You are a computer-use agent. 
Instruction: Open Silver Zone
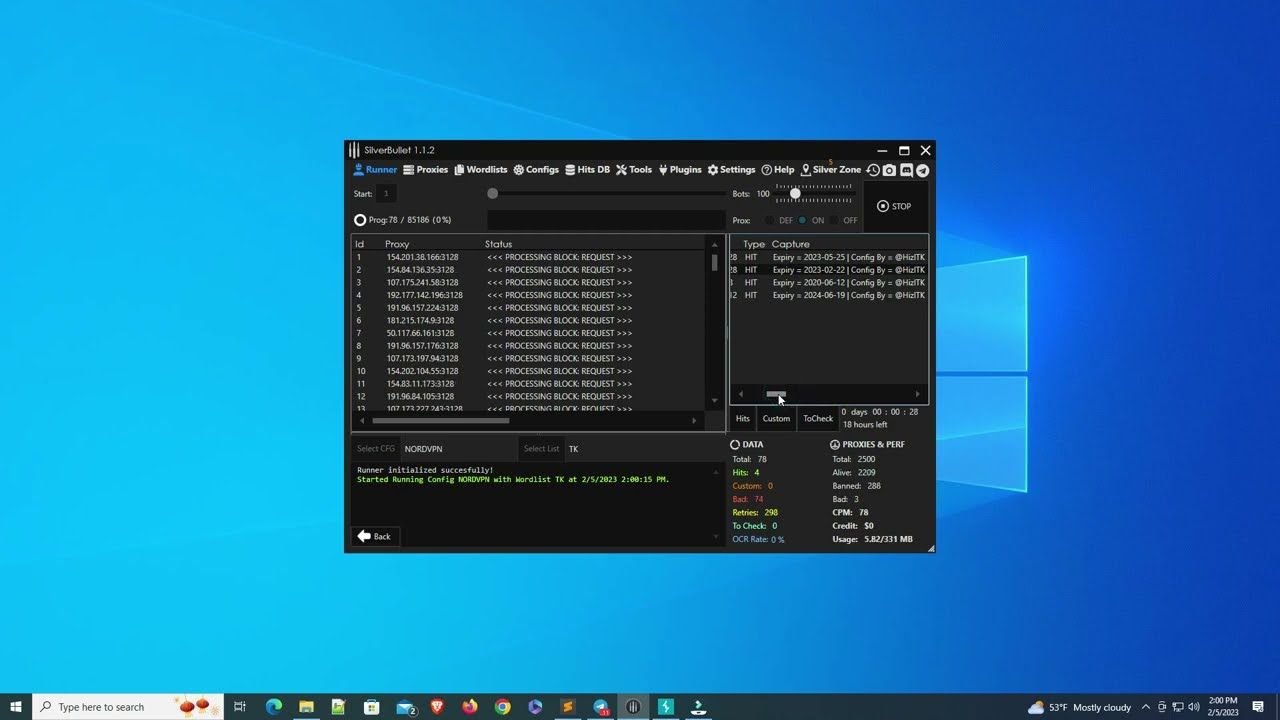831,170
